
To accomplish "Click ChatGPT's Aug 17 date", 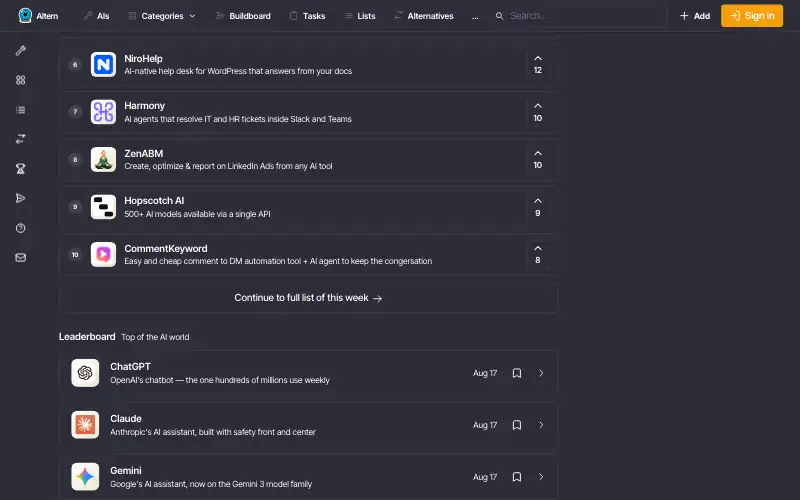I will [x=485, y=373].
